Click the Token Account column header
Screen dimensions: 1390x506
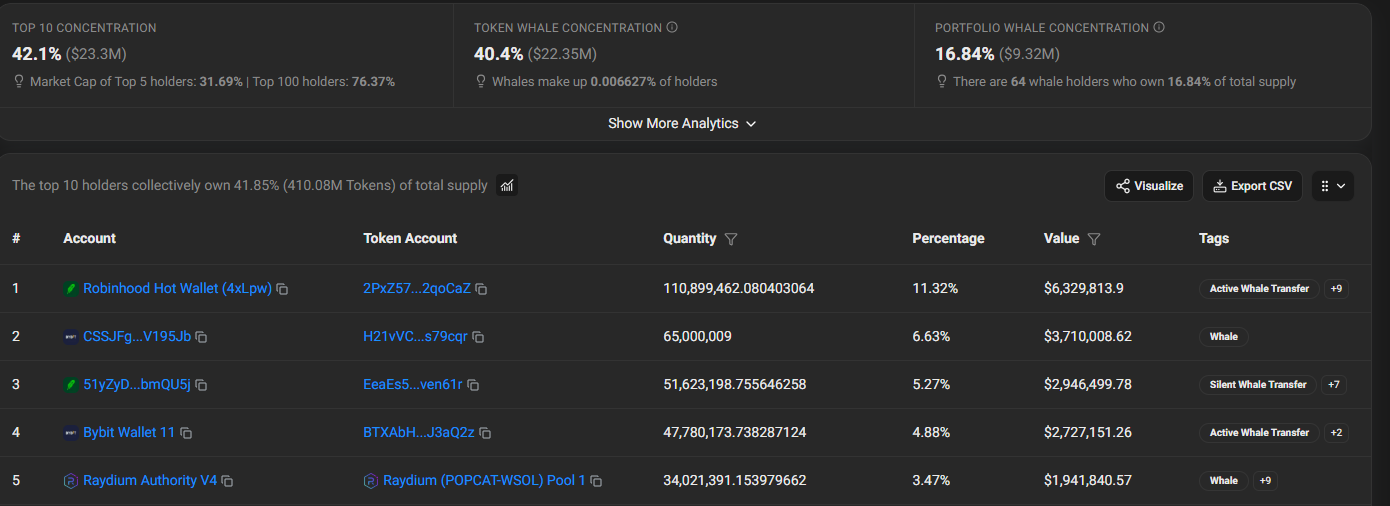410,239
